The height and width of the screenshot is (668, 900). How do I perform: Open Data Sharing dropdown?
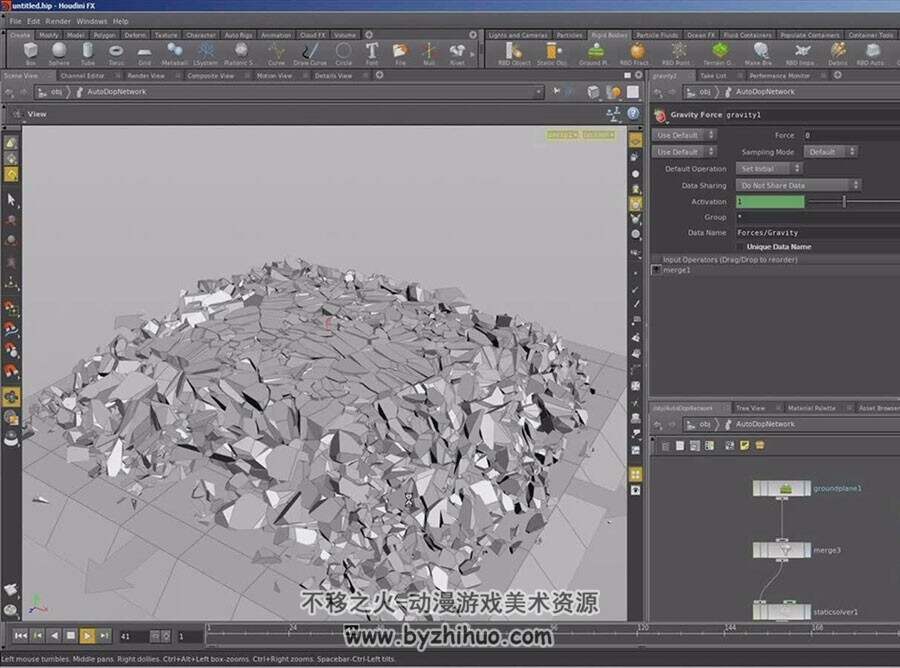point(798,185)
